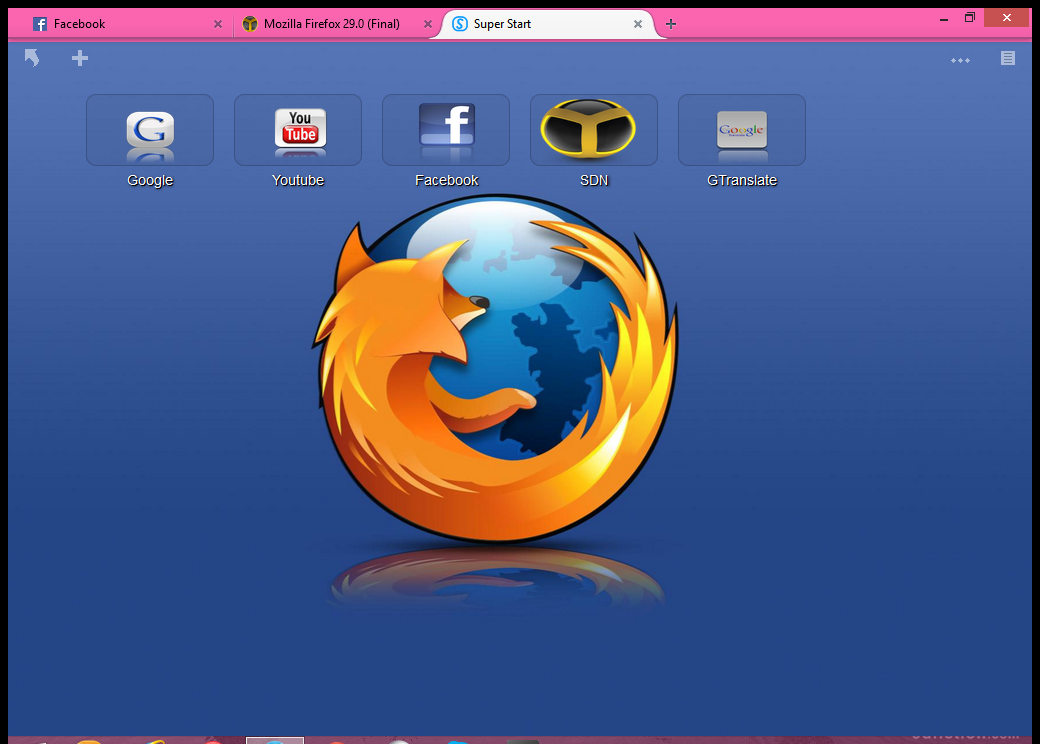Click the curved arrow undo icon
Image resolution: width=1040 pixels, height=744 pixels.
(x=32, y=59)
